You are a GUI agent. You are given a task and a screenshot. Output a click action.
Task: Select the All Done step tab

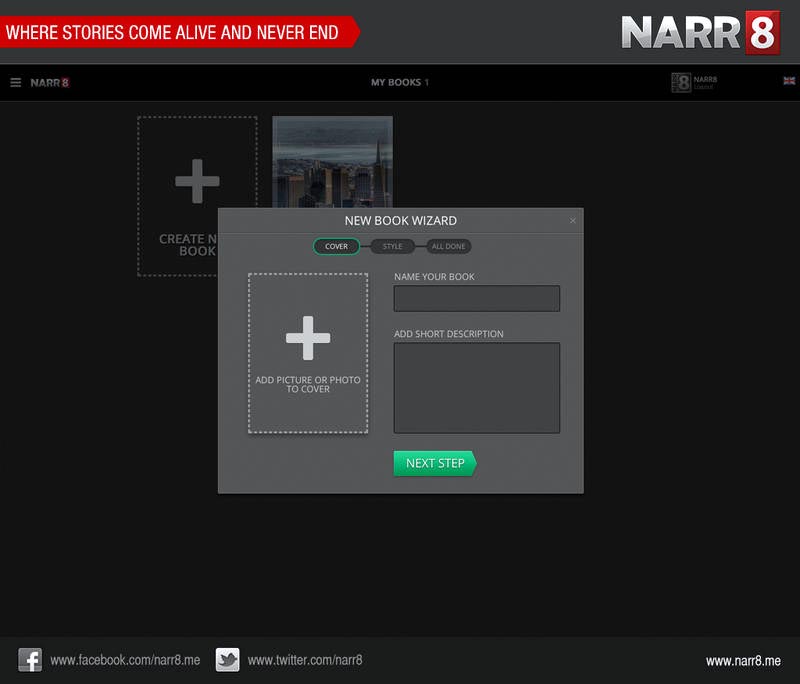coord(448,246)
